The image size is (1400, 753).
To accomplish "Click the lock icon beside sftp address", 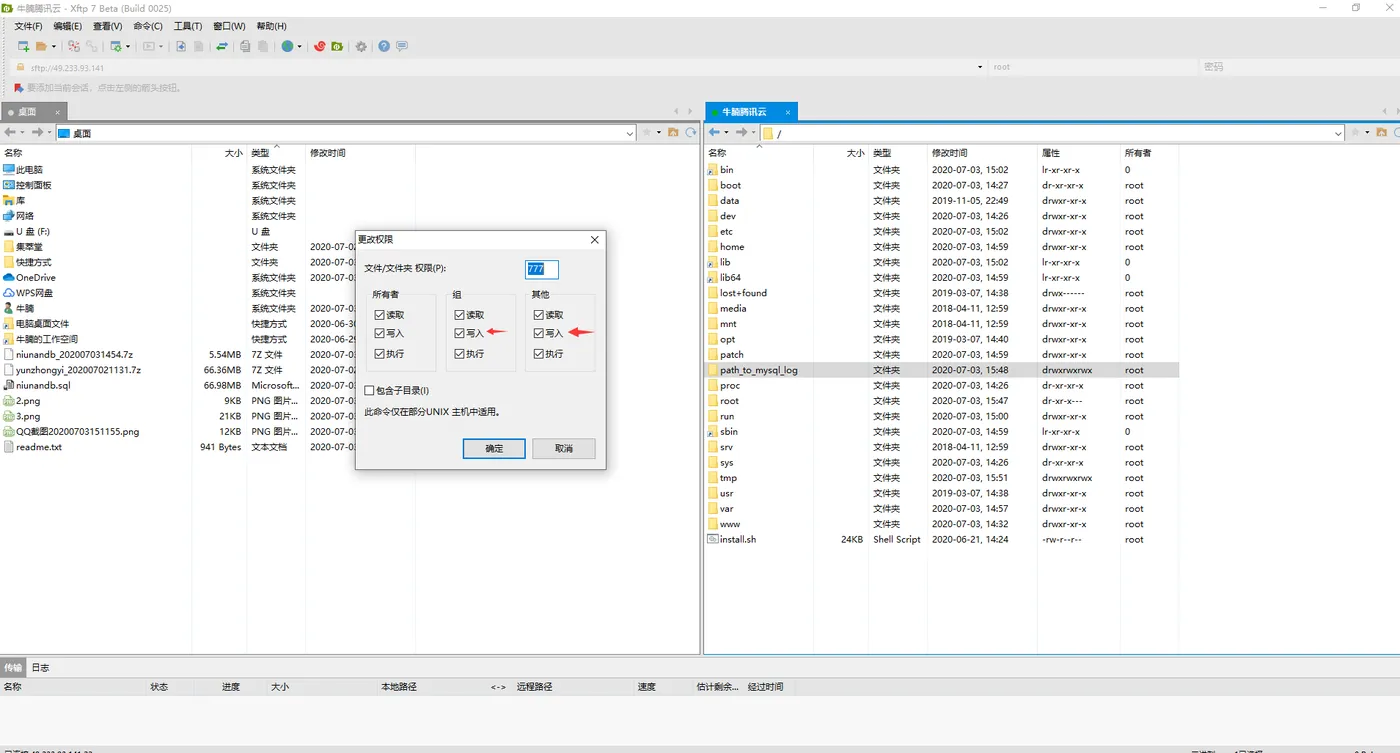I will tap(19, 67).
